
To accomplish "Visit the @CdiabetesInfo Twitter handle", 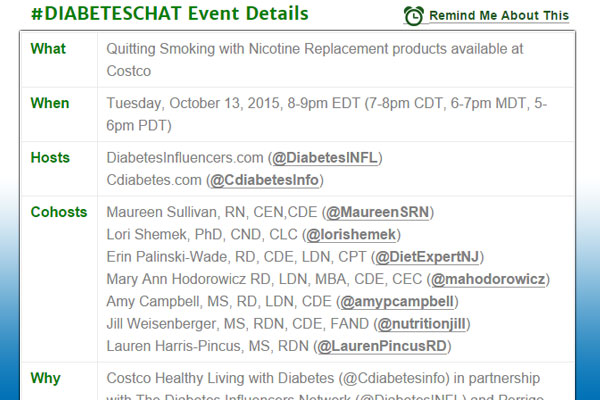I will click(x=264, y=180).
